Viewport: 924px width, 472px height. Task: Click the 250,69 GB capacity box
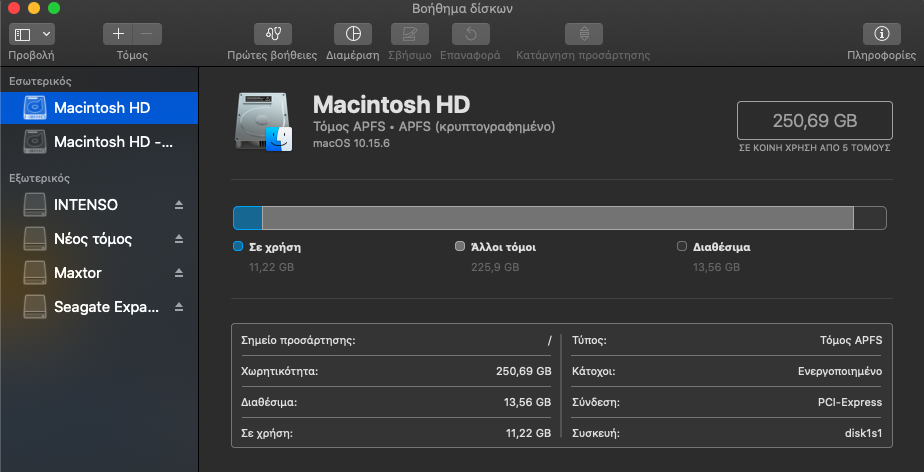point(814,121)
